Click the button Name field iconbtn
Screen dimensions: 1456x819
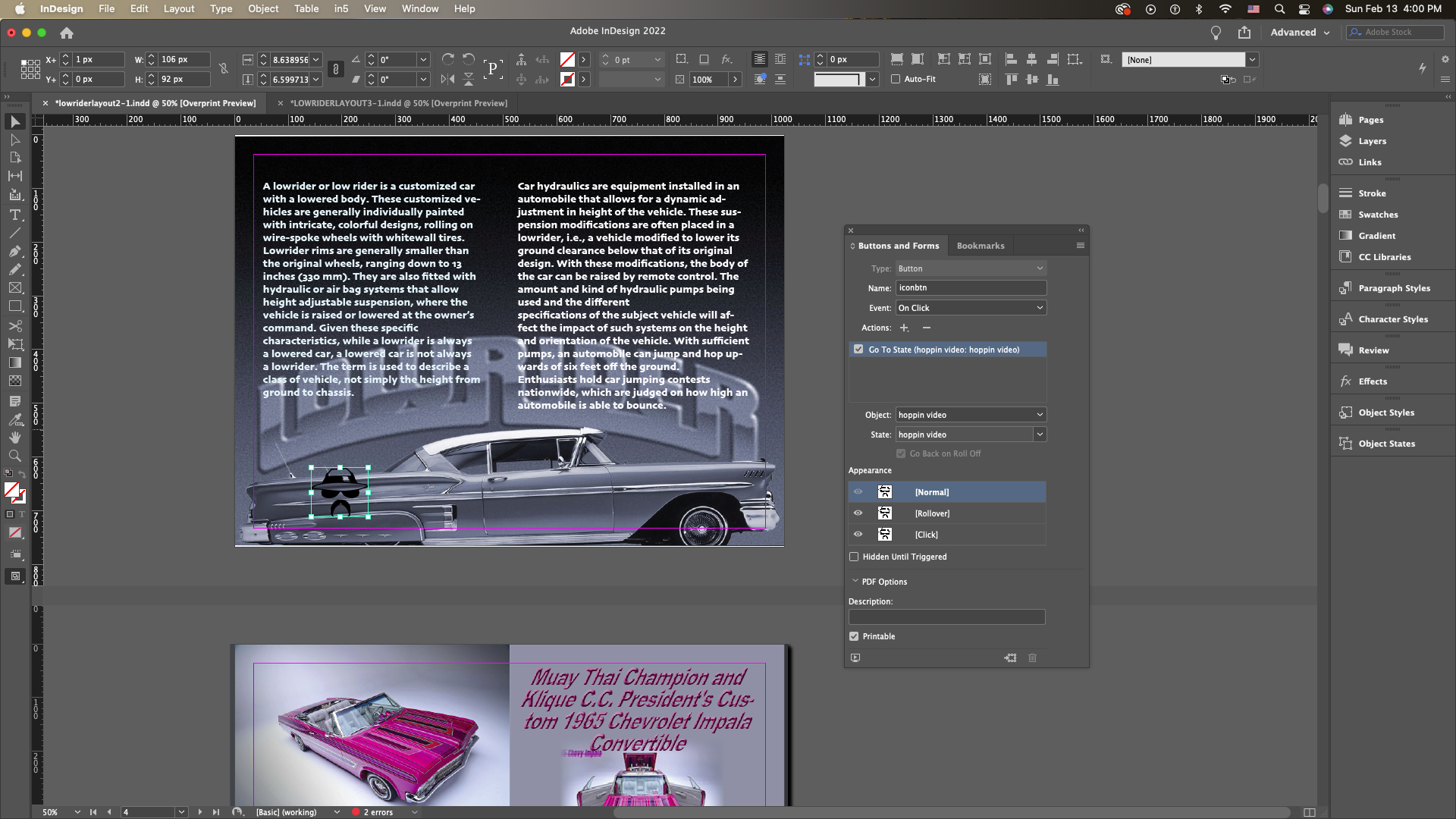click(x=971, y=288)
